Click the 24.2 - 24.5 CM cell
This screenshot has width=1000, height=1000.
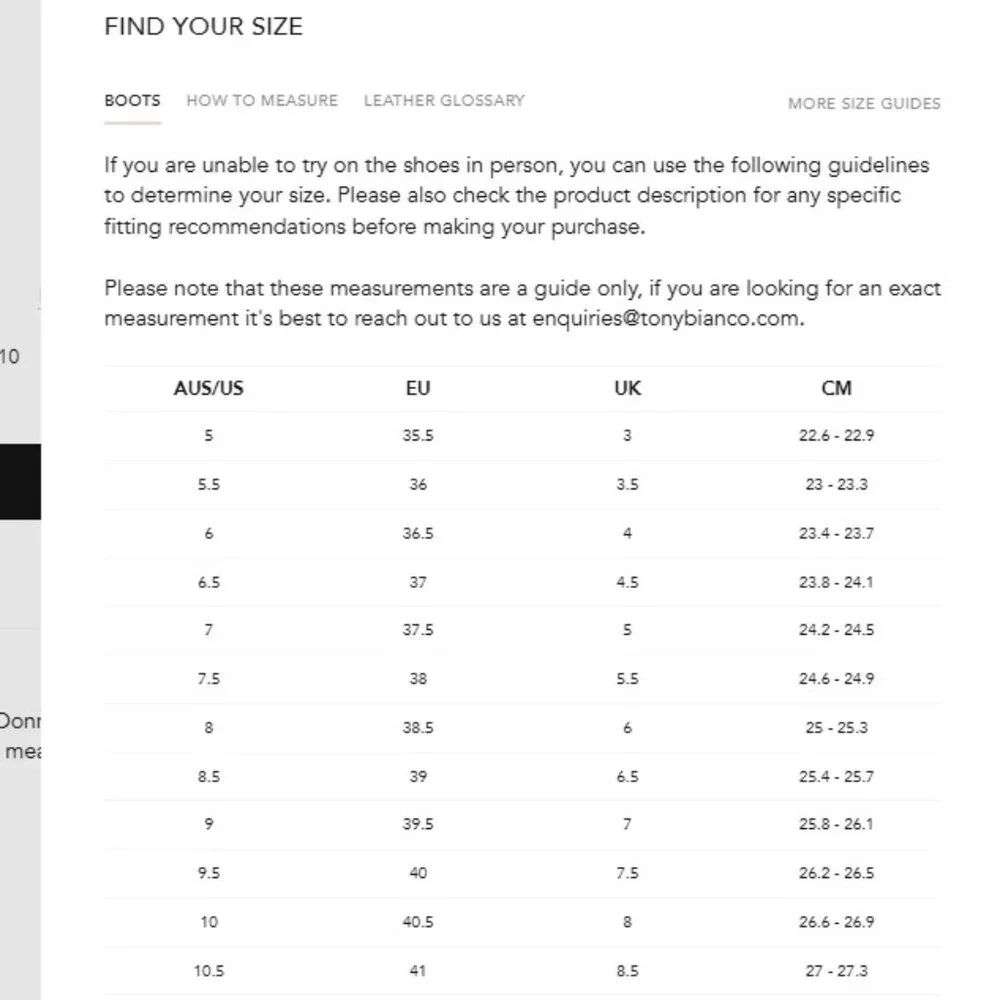[836, 630]
